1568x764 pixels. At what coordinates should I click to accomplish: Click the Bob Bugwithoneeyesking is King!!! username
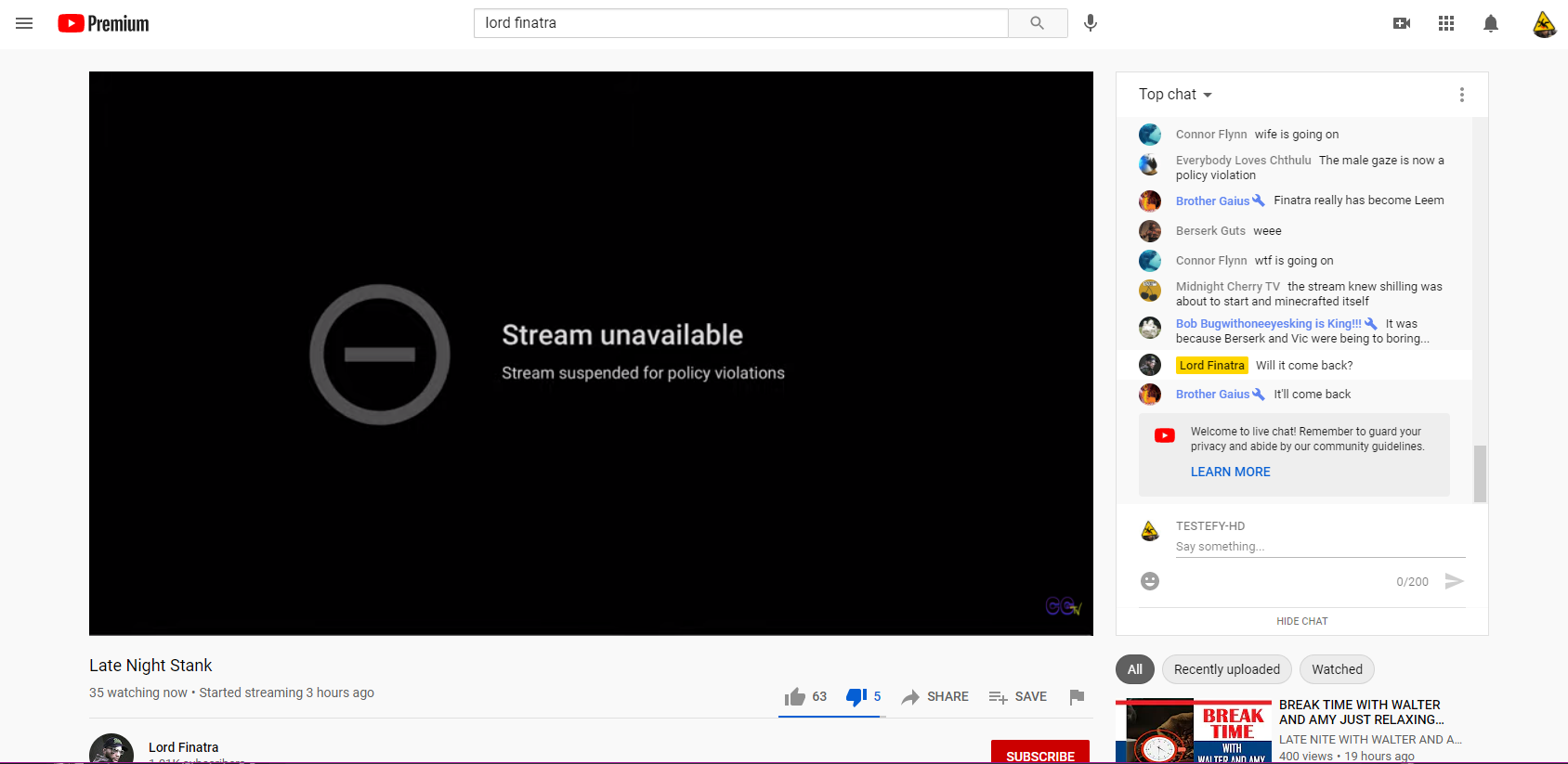1268,324
